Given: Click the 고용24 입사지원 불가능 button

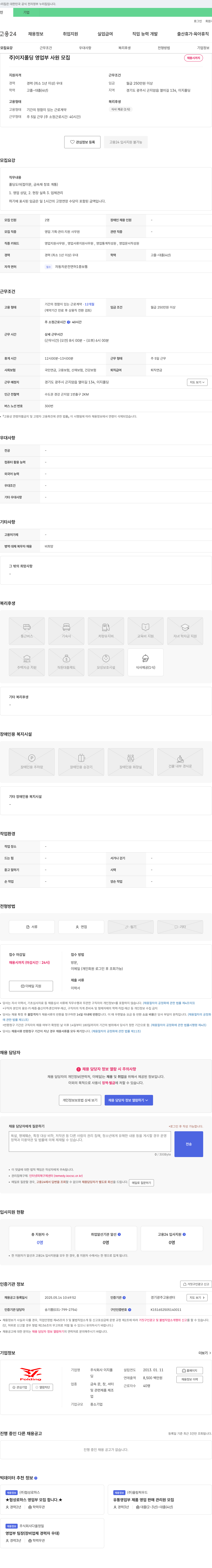Looking at the screenshot, I should pyautogui.click(x=125, y=142).
